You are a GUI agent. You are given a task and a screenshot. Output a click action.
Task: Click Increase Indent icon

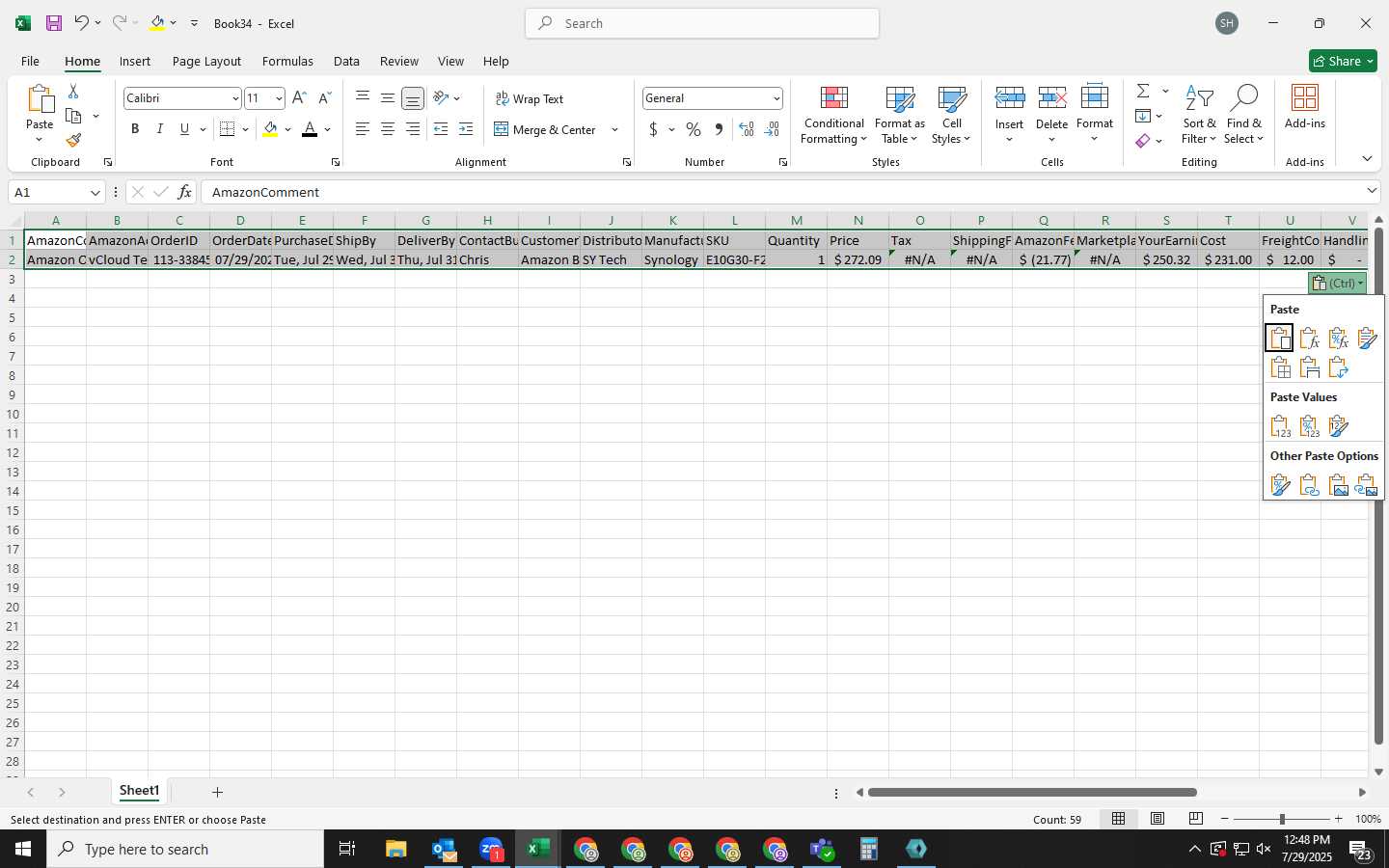(466, 129)
